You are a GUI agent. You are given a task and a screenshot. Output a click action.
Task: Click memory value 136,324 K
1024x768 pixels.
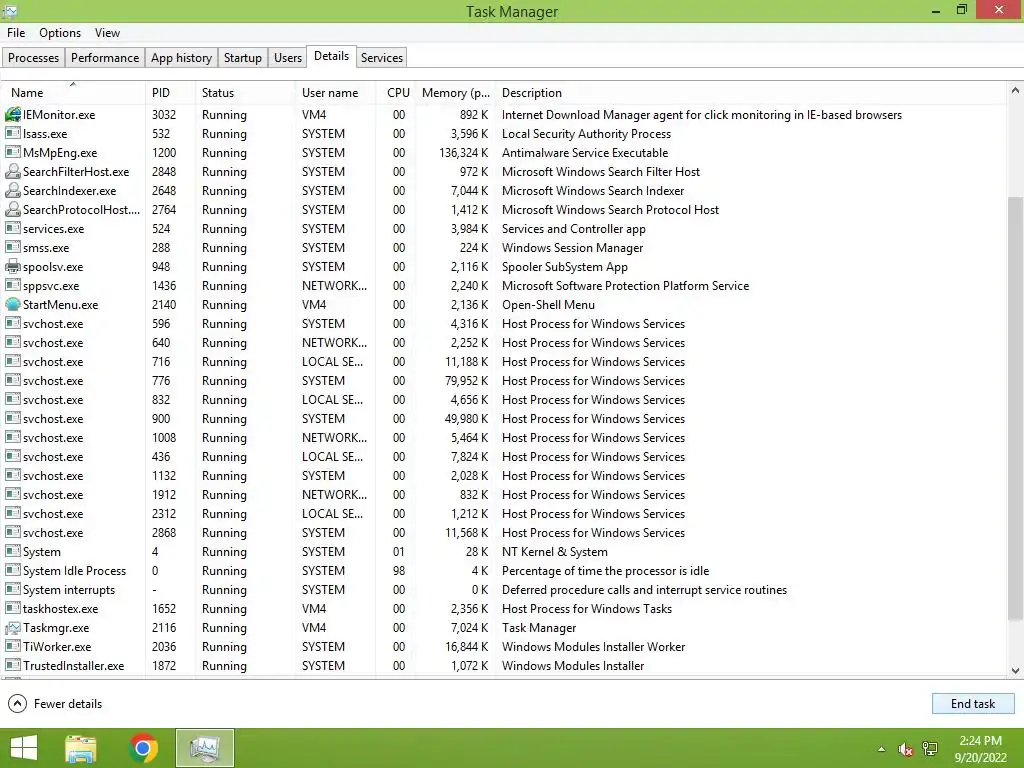[463, 153]
